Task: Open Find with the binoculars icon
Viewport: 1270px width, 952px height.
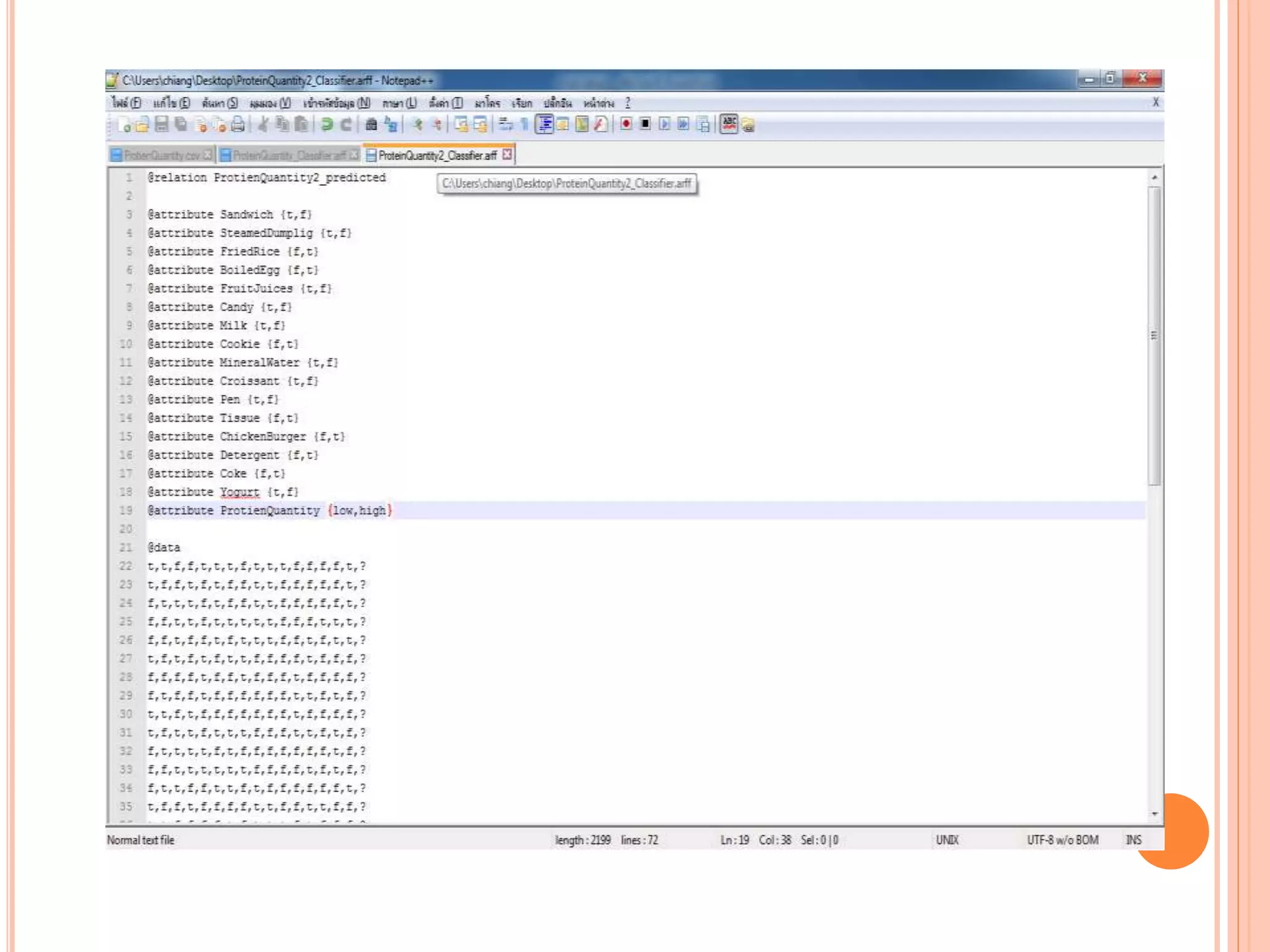Action: pos(371,125)
